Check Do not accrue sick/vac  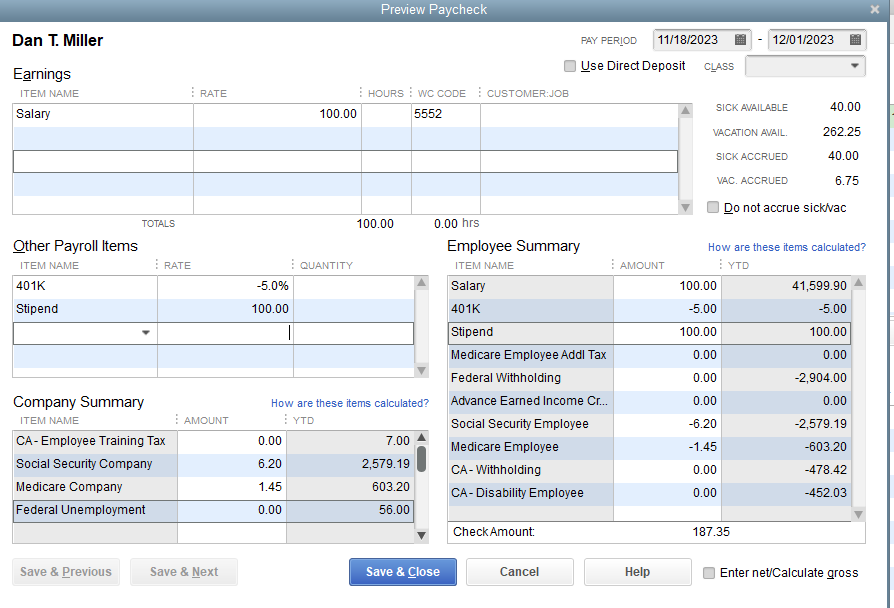tap(716, 207)
